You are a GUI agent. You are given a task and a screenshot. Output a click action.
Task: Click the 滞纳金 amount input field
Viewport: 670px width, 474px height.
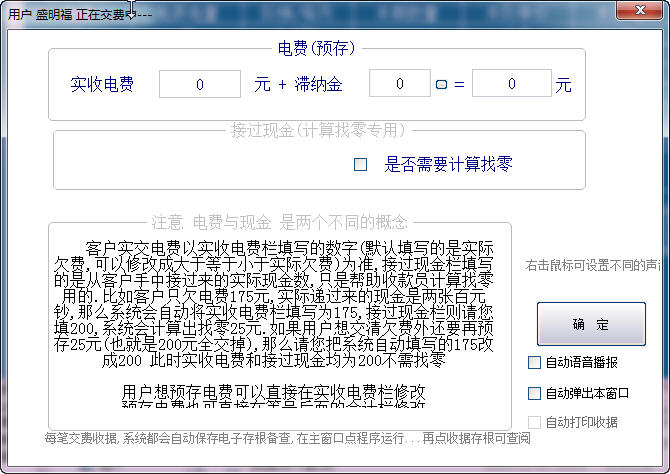coord(399,84)
